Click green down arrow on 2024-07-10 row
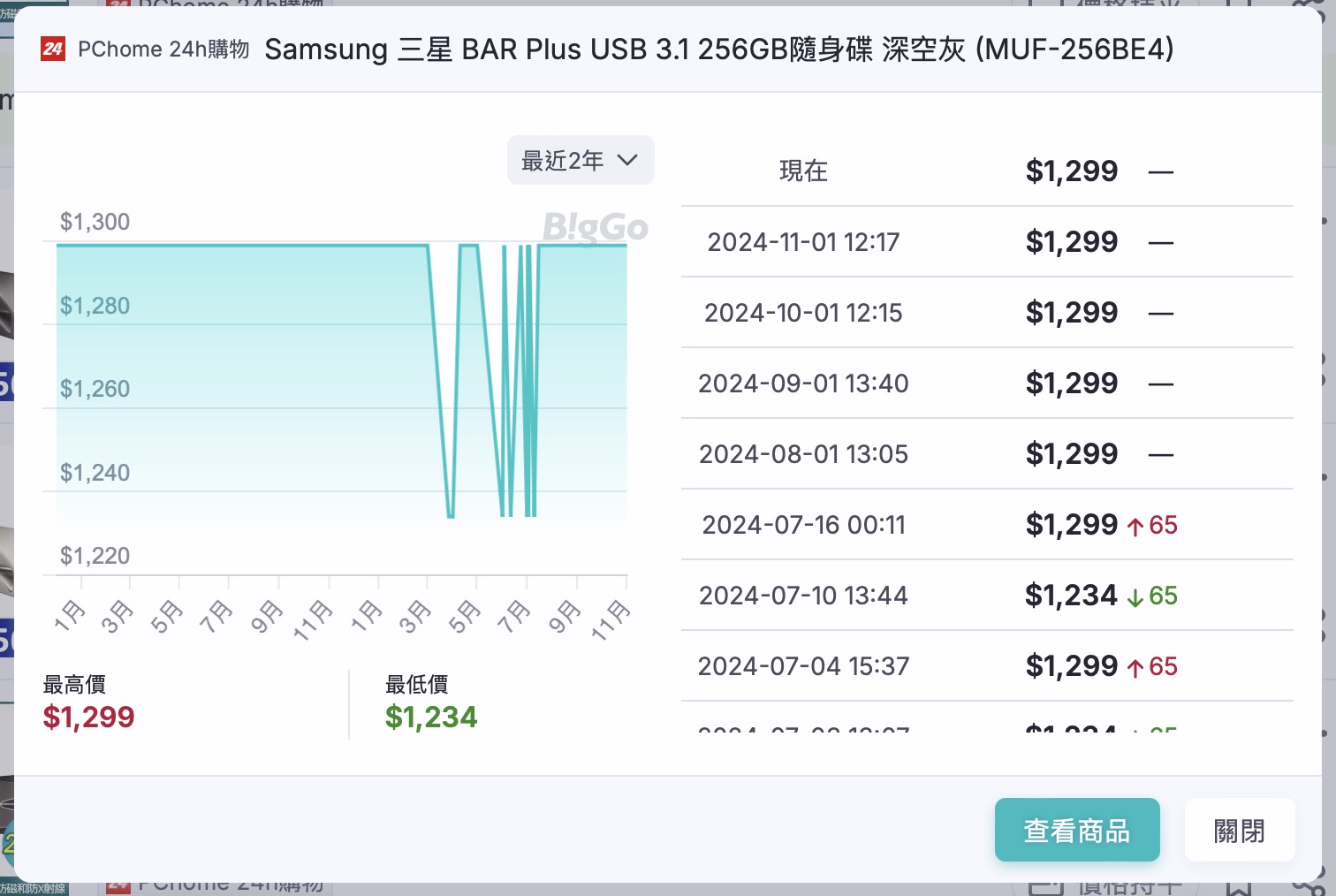Screen dimensions: 1336x896 click(1135, 597)
